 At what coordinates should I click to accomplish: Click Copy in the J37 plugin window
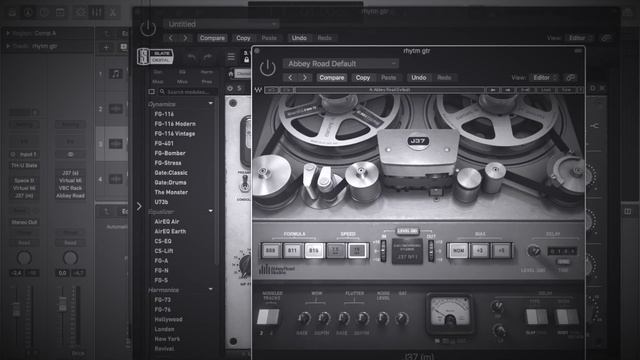click(362, 78)
